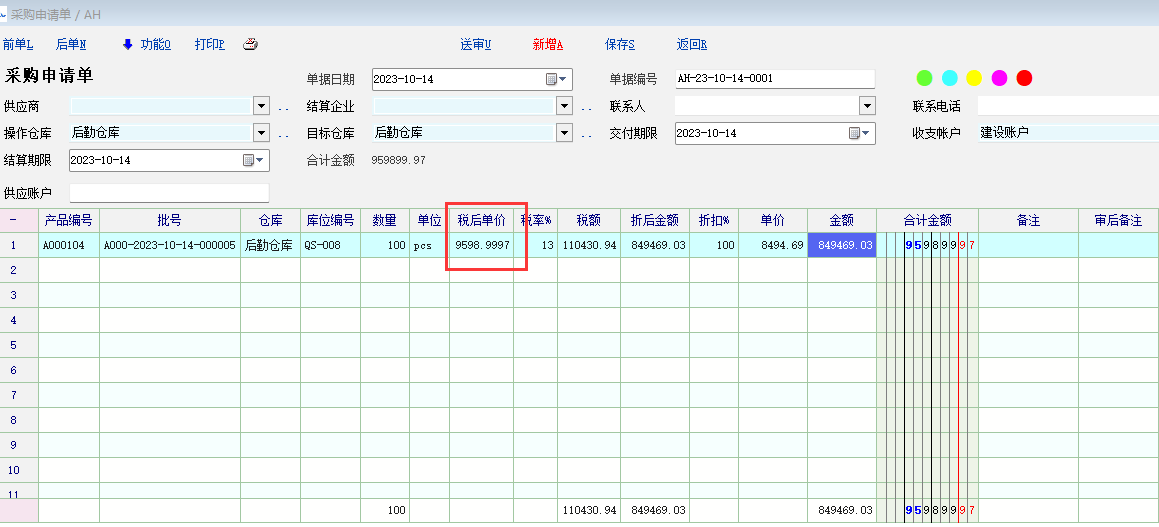
Task: Expand the 联系人 dropdown
Action: click(867, 106)
